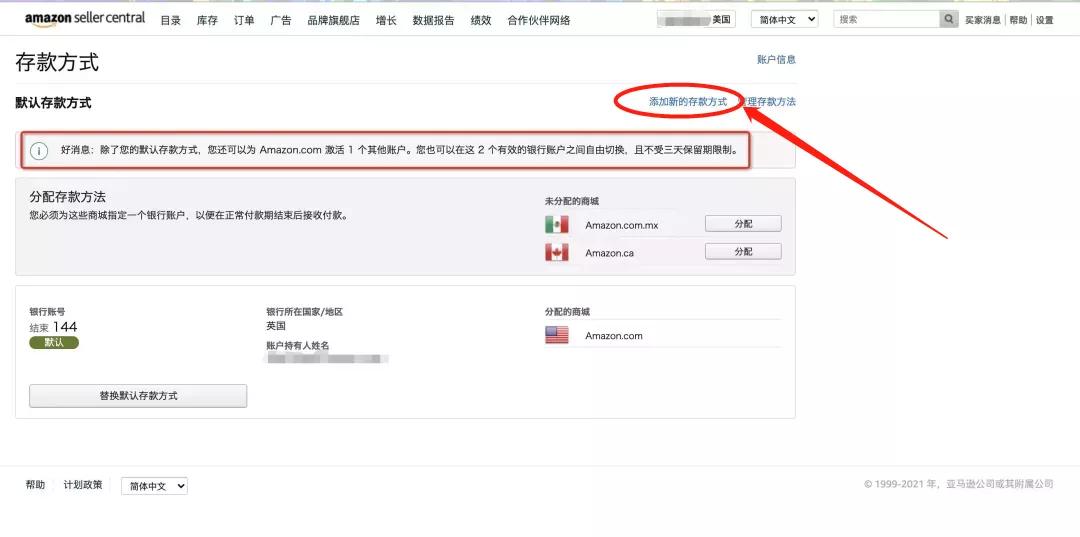
Task: Open the 数据报告 menu
Action: coord(433,21)
